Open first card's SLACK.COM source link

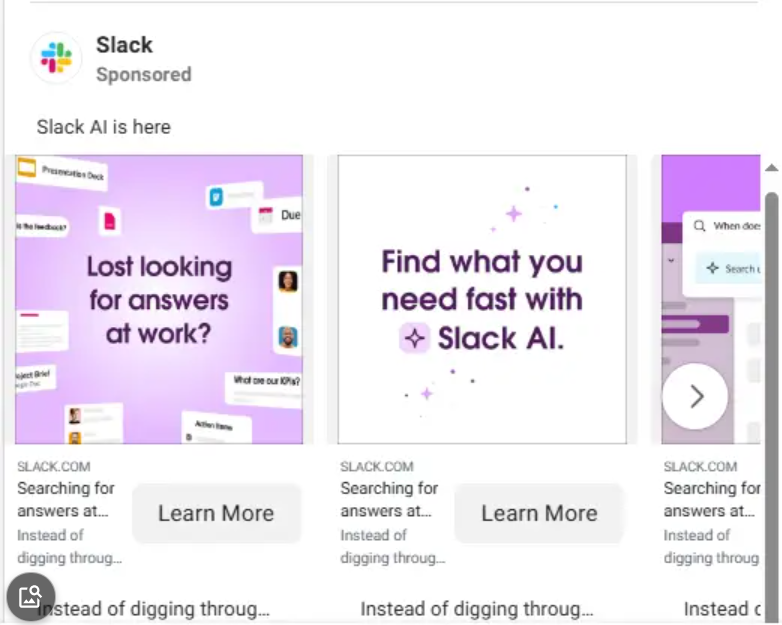click(x=54, y=466)
